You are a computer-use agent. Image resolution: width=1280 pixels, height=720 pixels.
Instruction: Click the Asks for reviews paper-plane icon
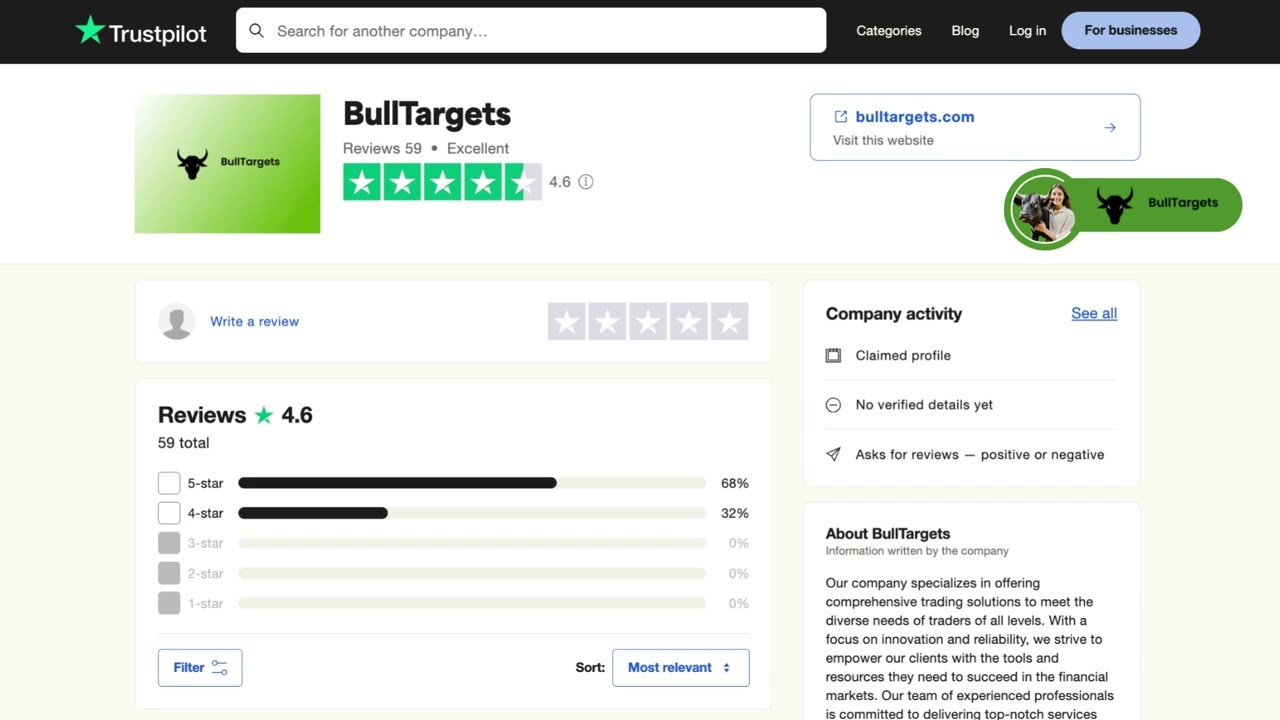[833, 454]
